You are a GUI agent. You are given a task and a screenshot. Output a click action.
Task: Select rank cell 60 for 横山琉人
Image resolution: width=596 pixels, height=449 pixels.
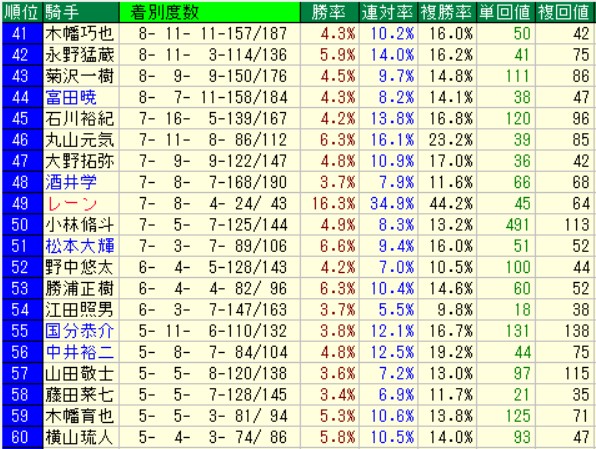pyautogui.click(x=22, y=437)
